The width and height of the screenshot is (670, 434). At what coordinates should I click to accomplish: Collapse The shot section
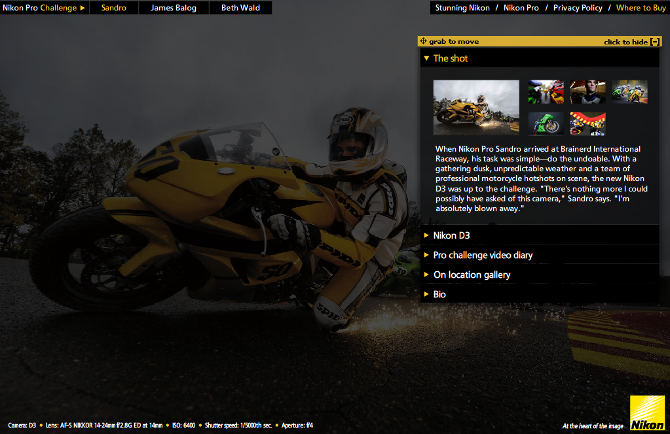pos(540,59)
